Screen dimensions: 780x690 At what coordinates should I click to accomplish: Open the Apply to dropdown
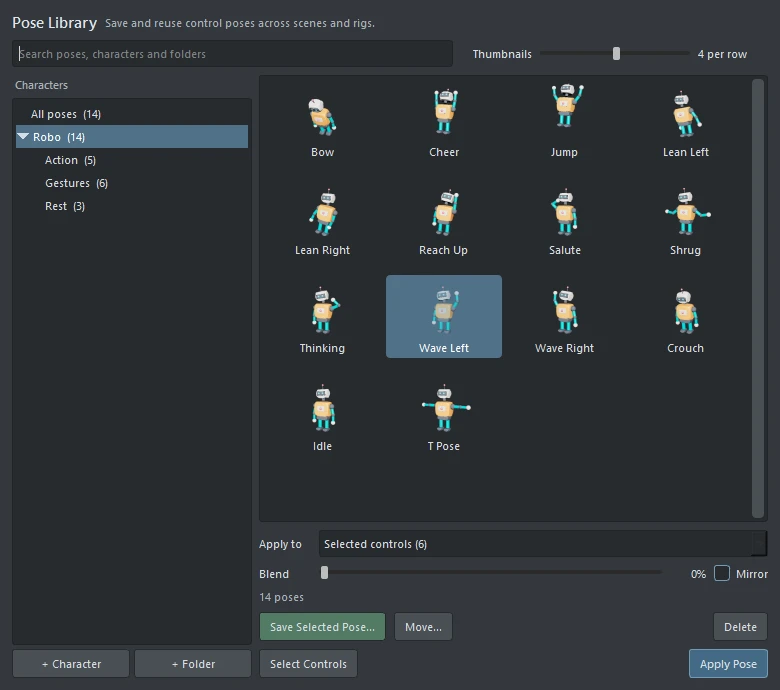pos(543,544)
